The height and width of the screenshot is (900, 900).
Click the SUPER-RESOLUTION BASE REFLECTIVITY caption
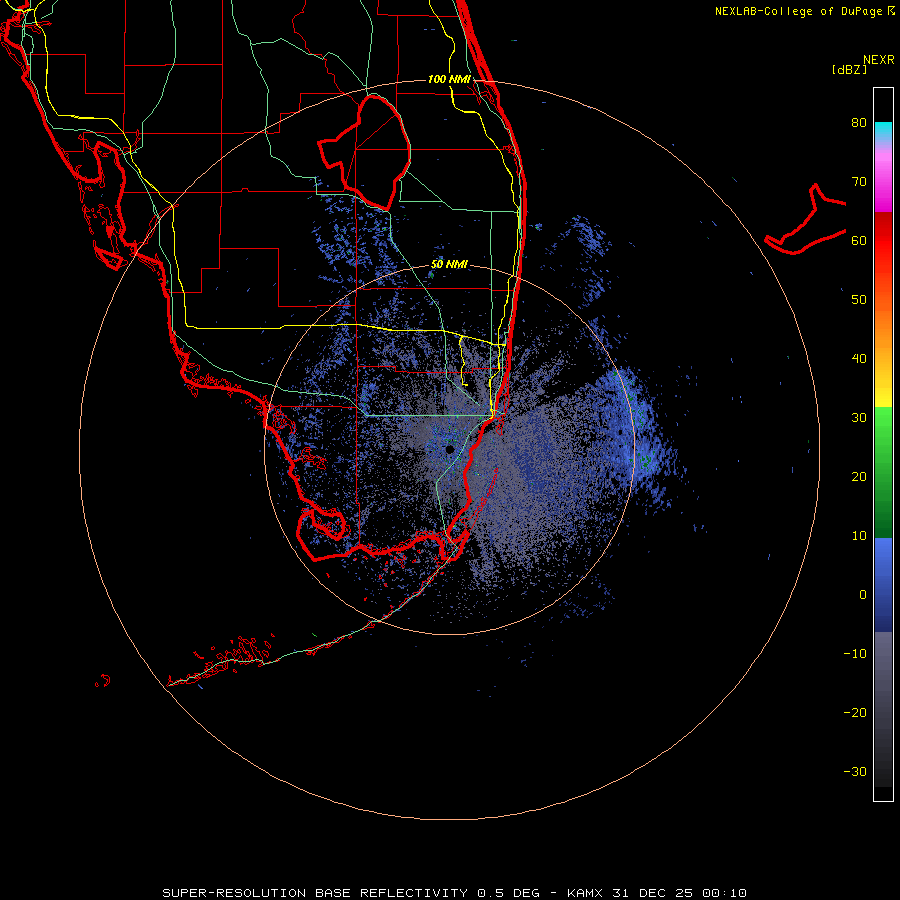point(315,893)
